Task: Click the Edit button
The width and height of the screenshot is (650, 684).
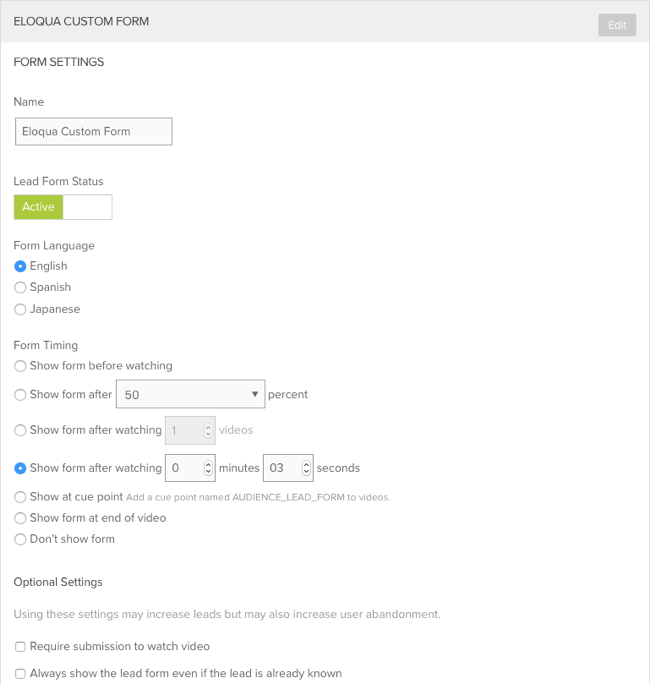Action: [x=616, y=25]
